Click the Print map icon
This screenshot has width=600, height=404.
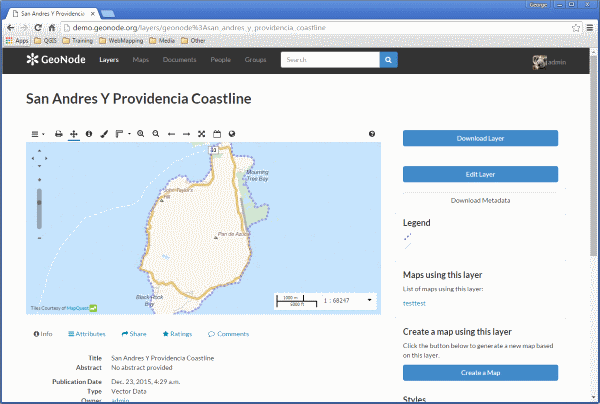pos(59,134)
